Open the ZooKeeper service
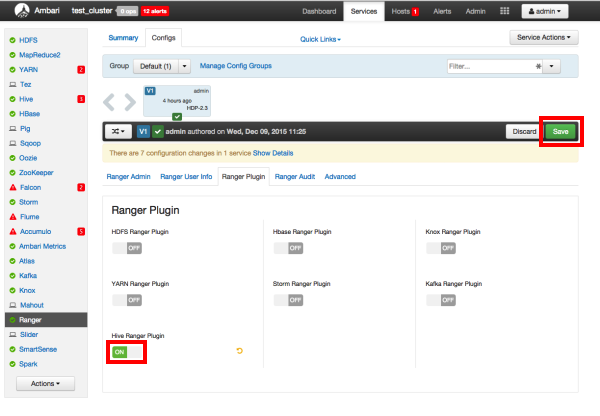This screenshot has width=600, height=416. (36, 173)
